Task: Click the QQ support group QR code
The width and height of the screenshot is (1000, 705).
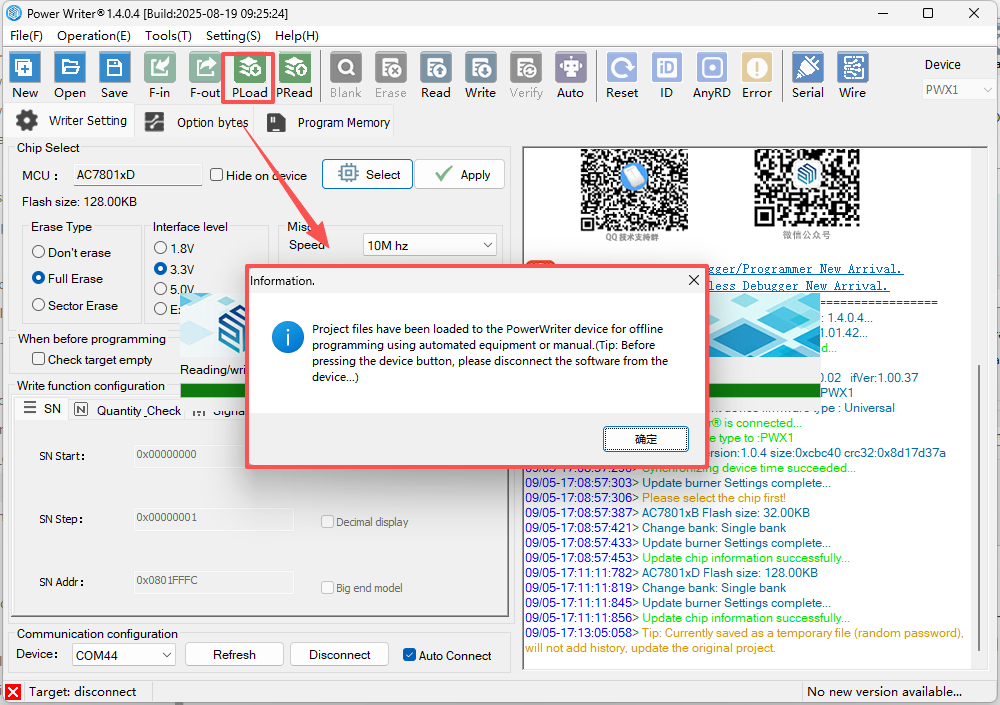Action: (634, 189)
